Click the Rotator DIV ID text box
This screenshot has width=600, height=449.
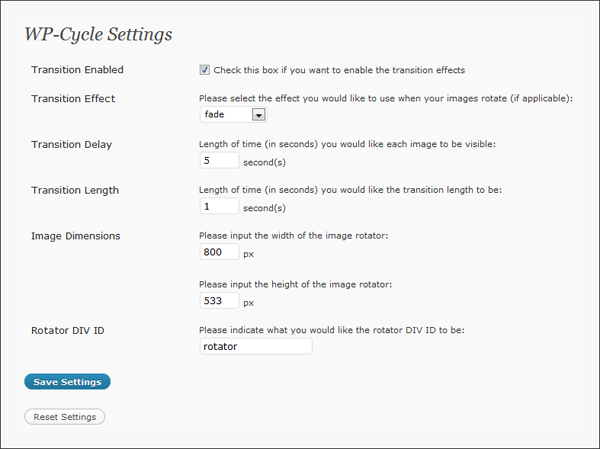tap(256, 346)
